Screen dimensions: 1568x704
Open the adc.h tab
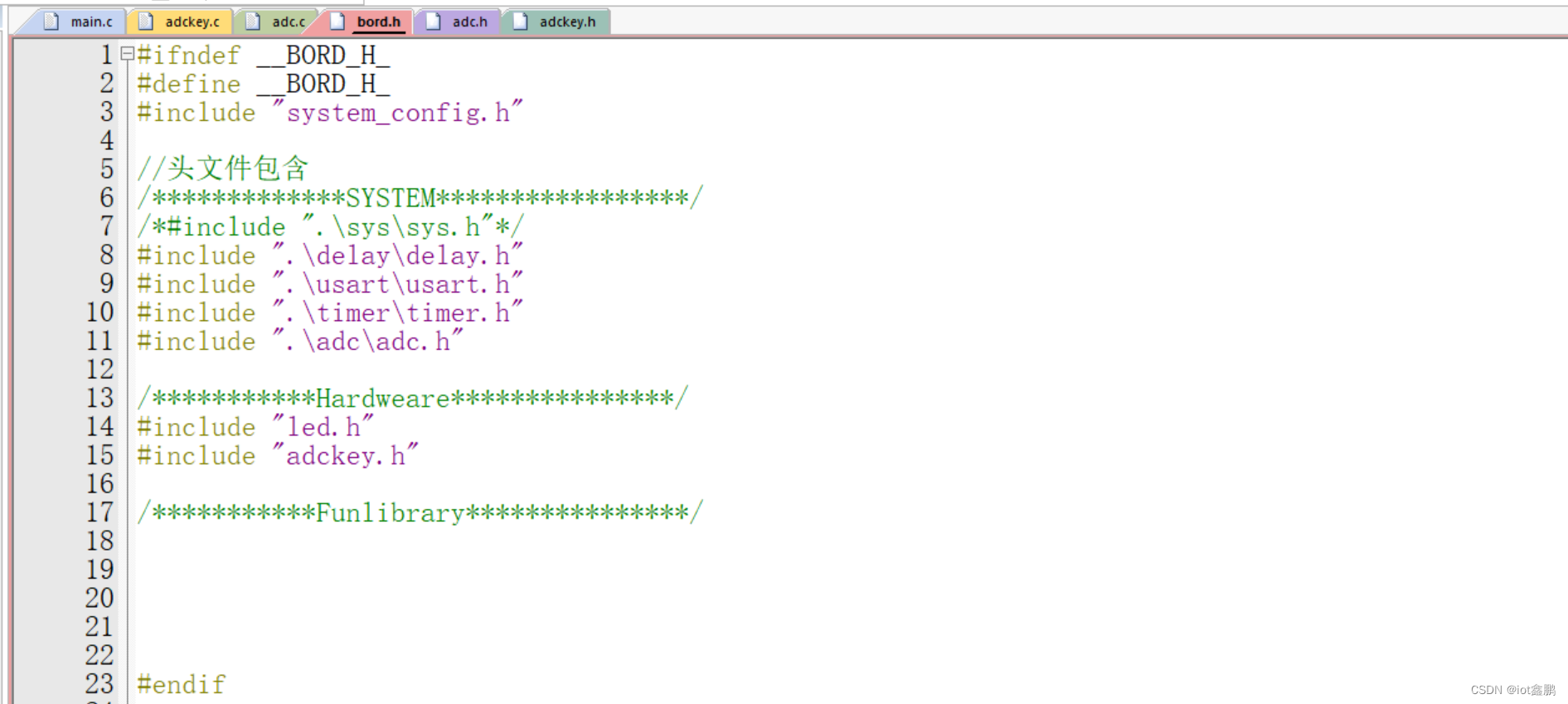(x=458, y=22)
